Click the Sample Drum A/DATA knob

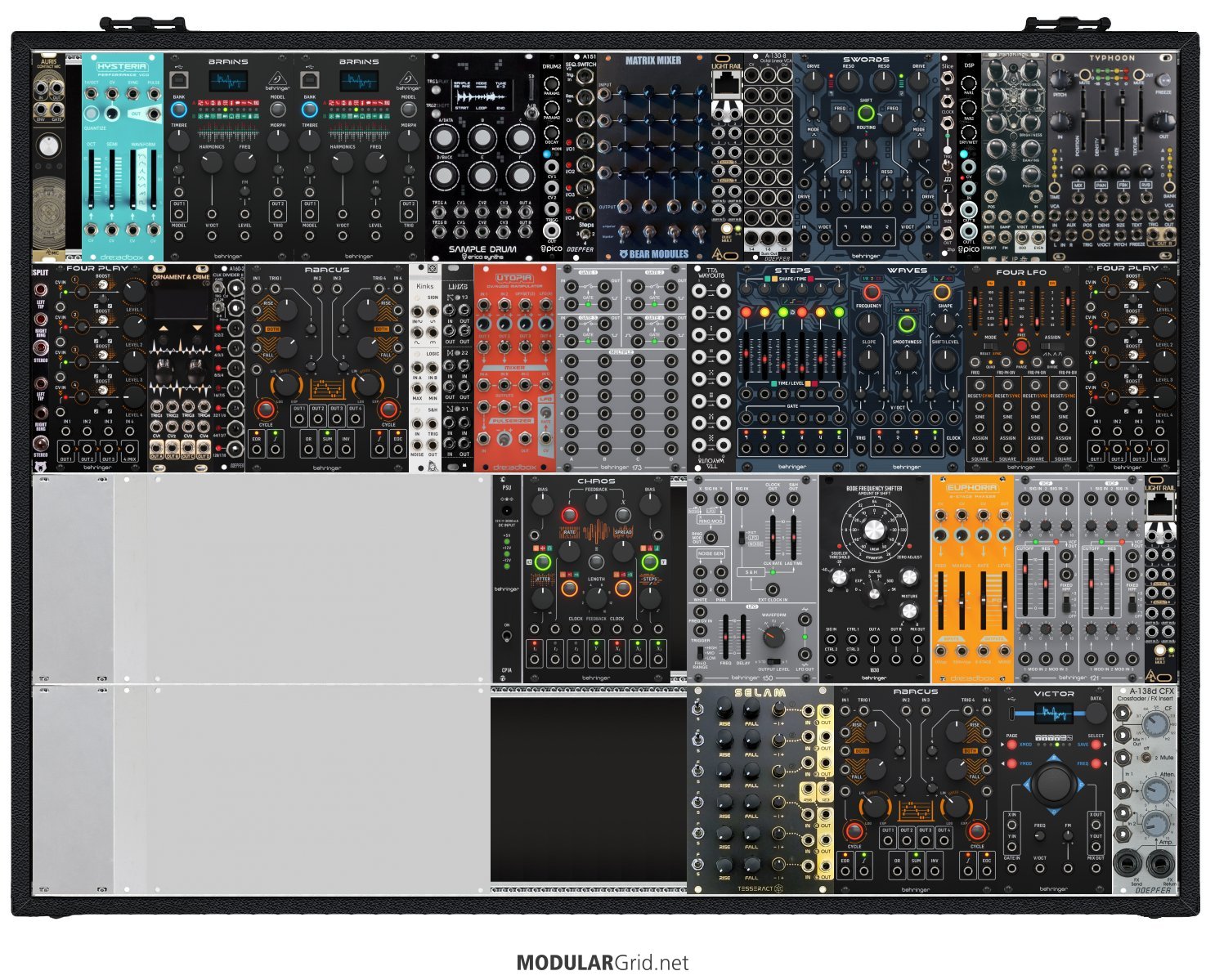click(x=445, y=139)
